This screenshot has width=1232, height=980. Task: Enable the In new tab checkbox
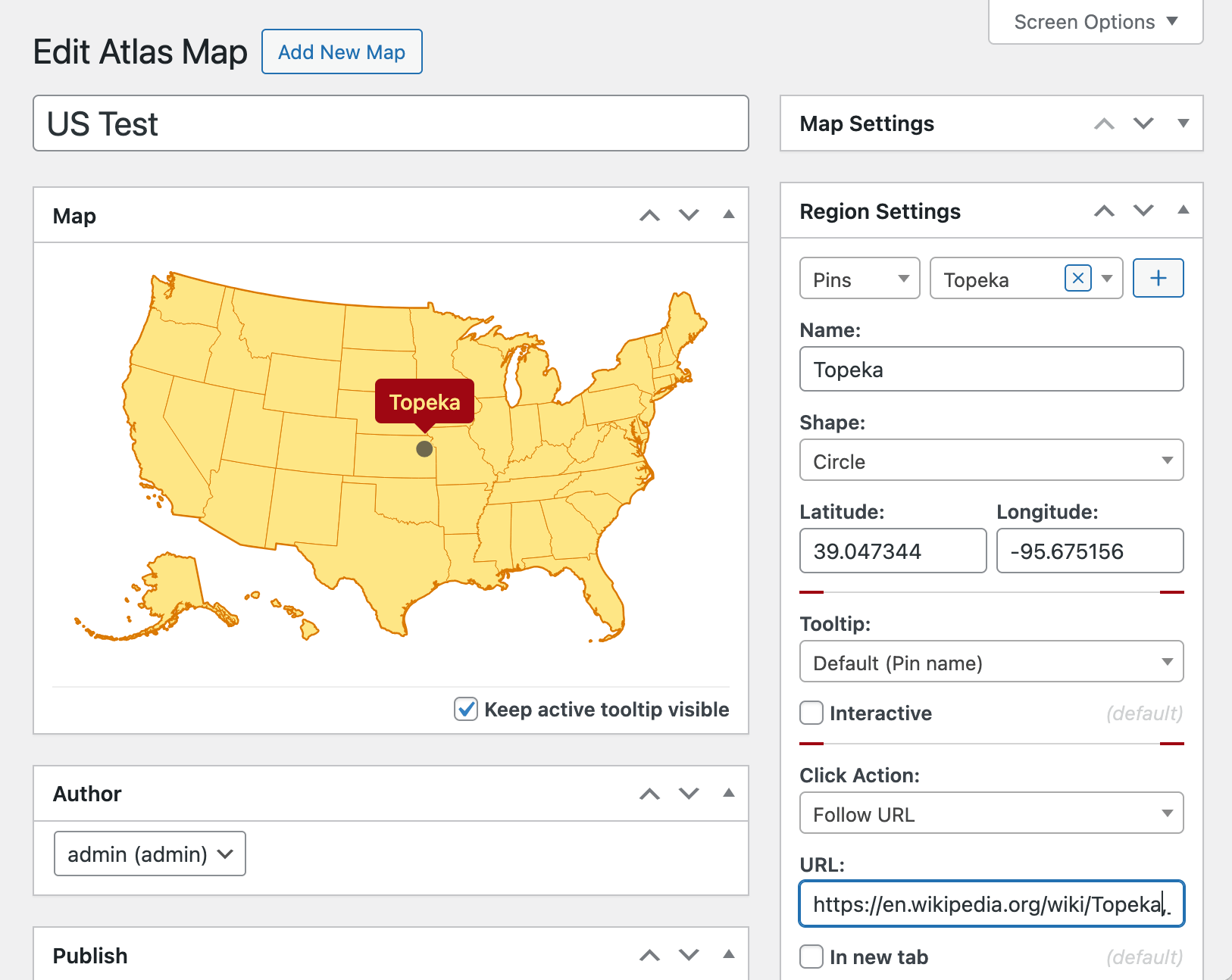(x=811, y=957)
